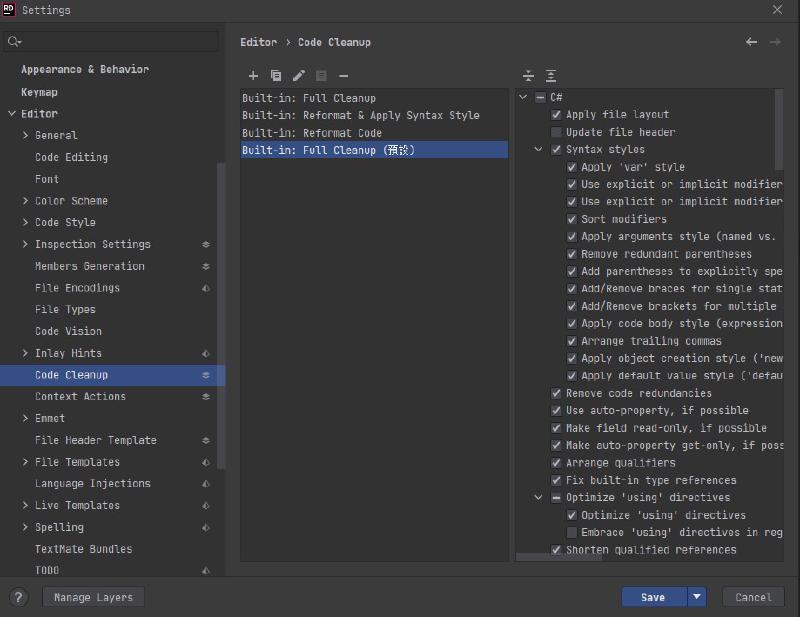This screenshot has height=617, width=800.
Task: Select the Keymap settings page
Action: [39, 92]
